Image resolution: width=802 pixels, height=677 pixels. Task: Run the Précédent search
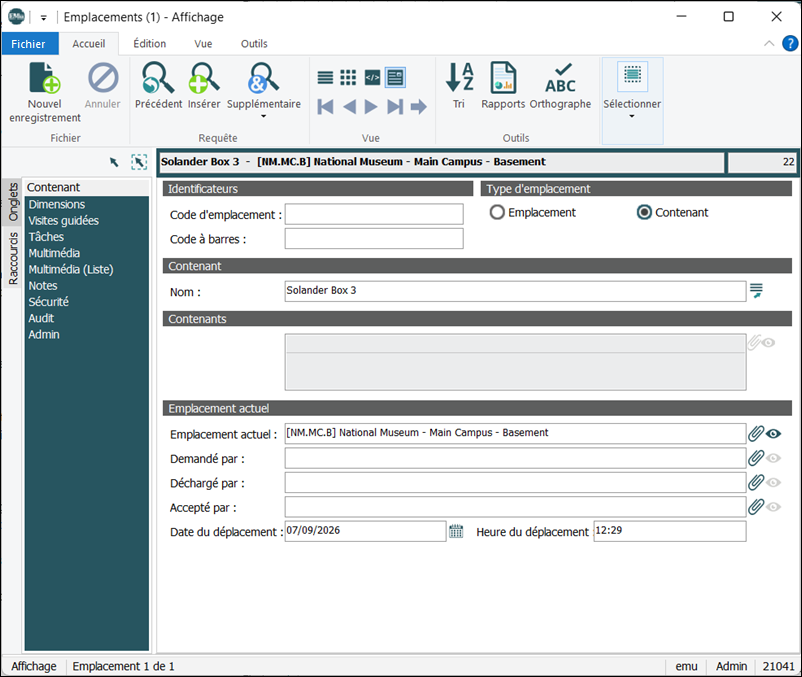pos(158,85)
